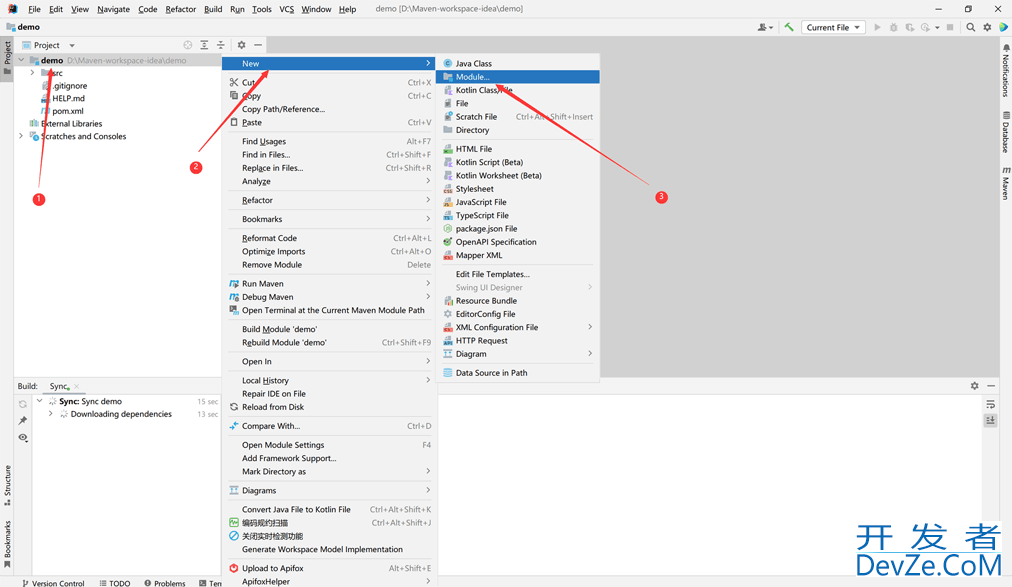Click the rerun sync icon in Build panel

(23, 404)
